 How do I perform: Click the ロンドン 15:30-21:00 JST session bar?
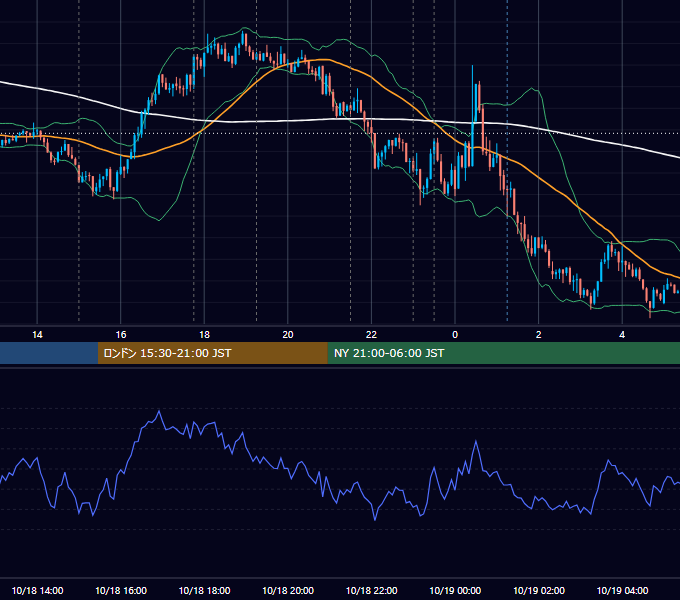(212, 353)
